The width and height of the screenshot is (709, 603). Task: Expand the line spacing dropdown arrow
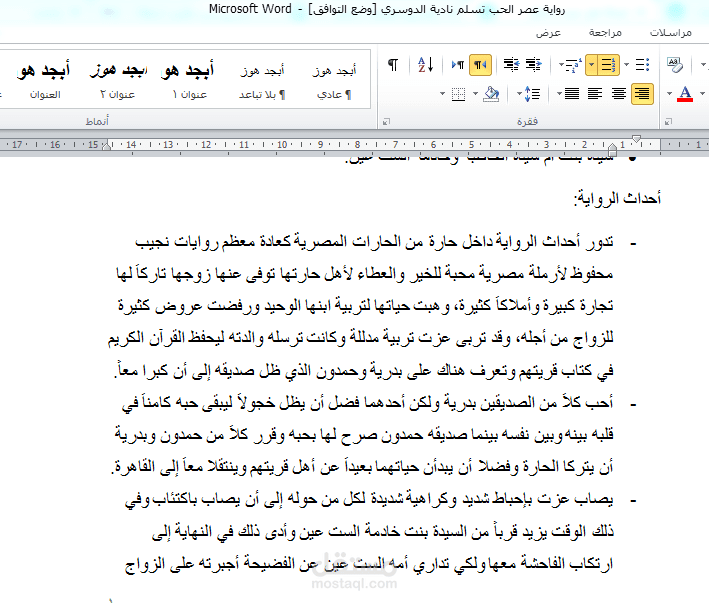[520, 94]
